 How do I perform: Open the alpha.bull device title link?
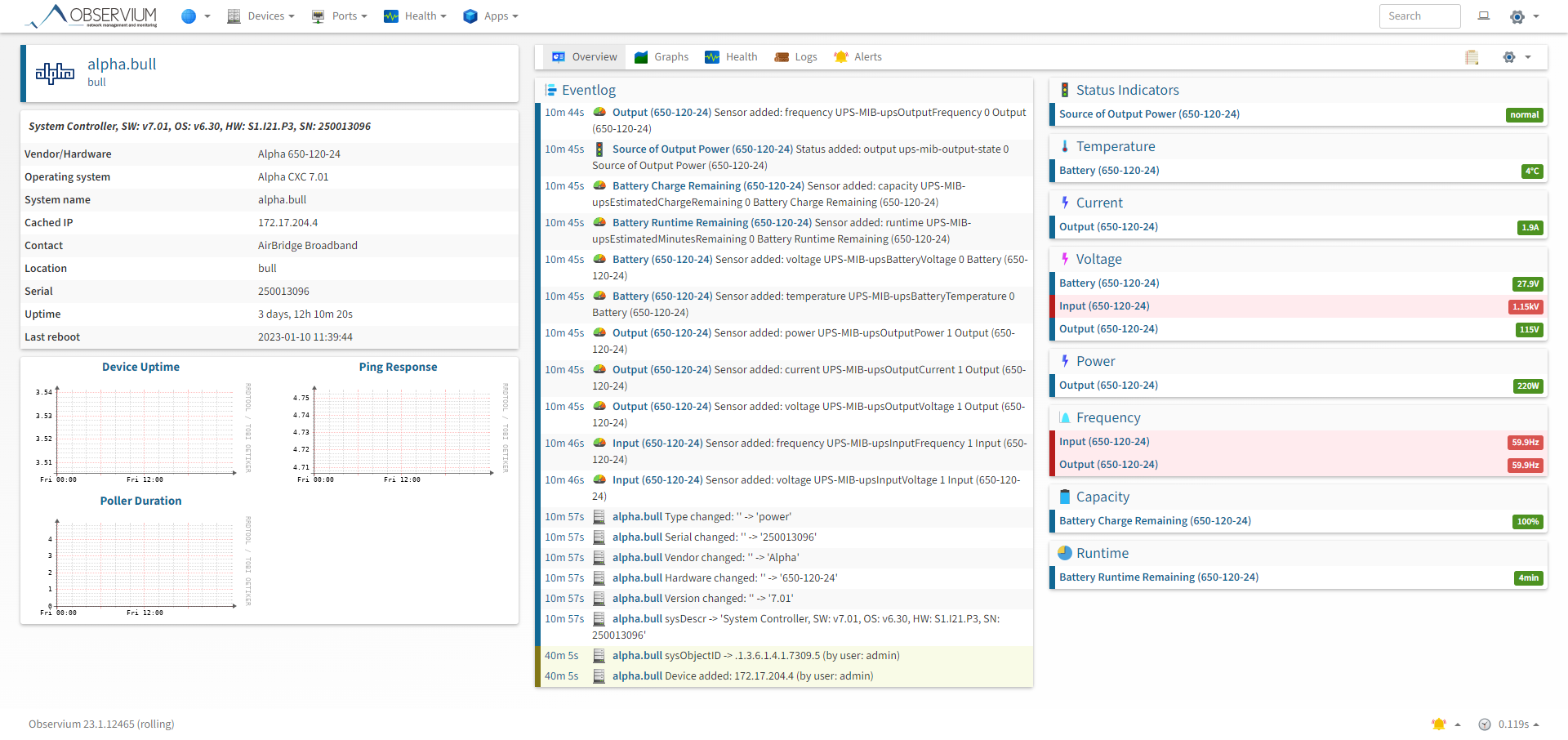122,64
